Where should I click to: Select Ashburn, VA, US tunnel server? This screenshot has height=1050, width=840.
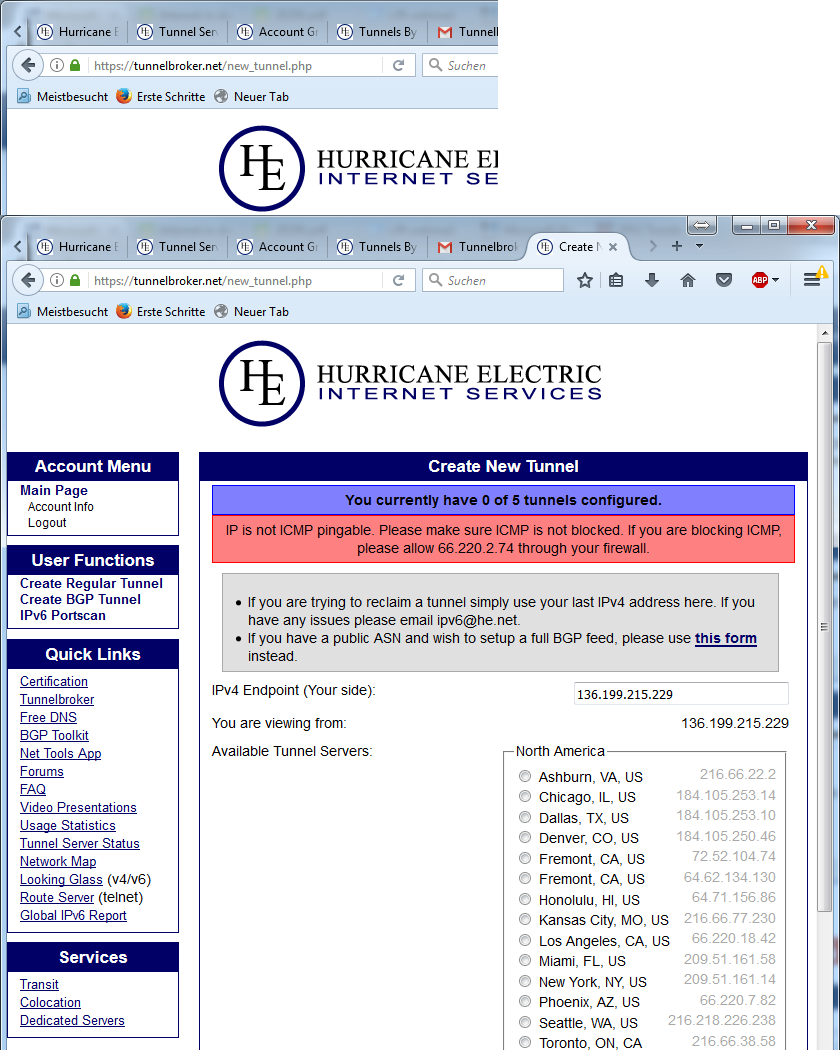525,776
